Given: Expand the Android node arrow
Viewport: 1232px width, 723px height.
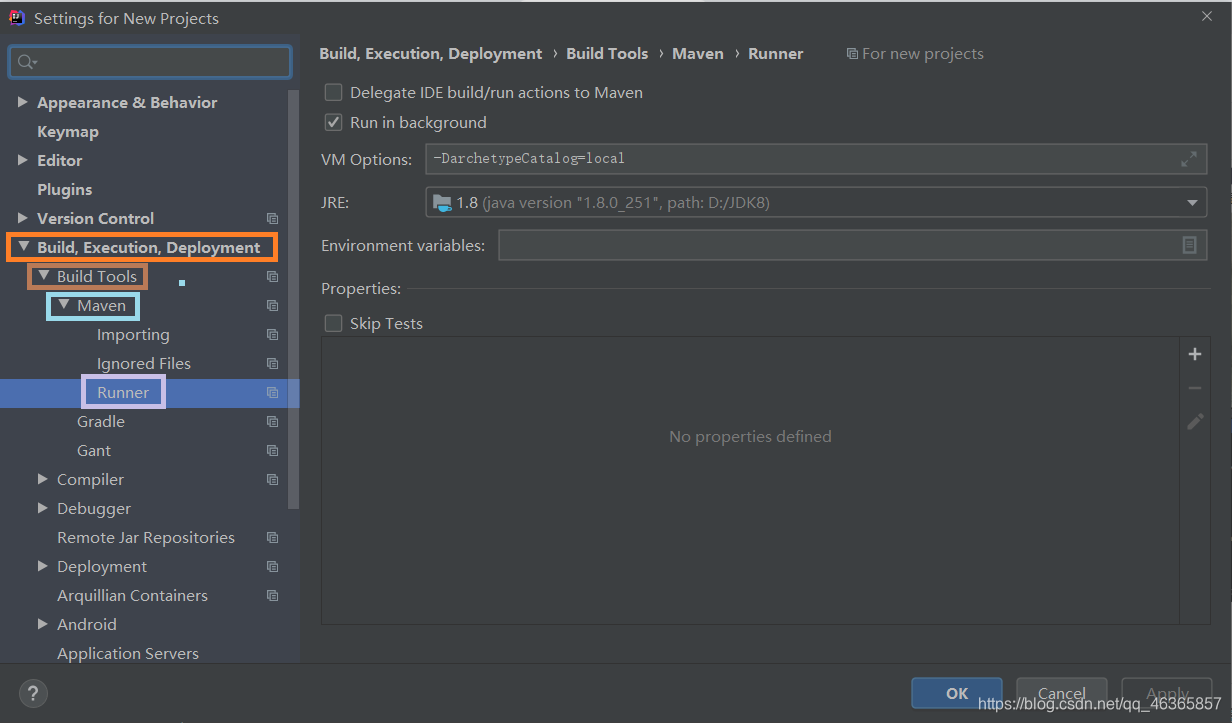Looking at the screenshot, I should pos(43,624).
